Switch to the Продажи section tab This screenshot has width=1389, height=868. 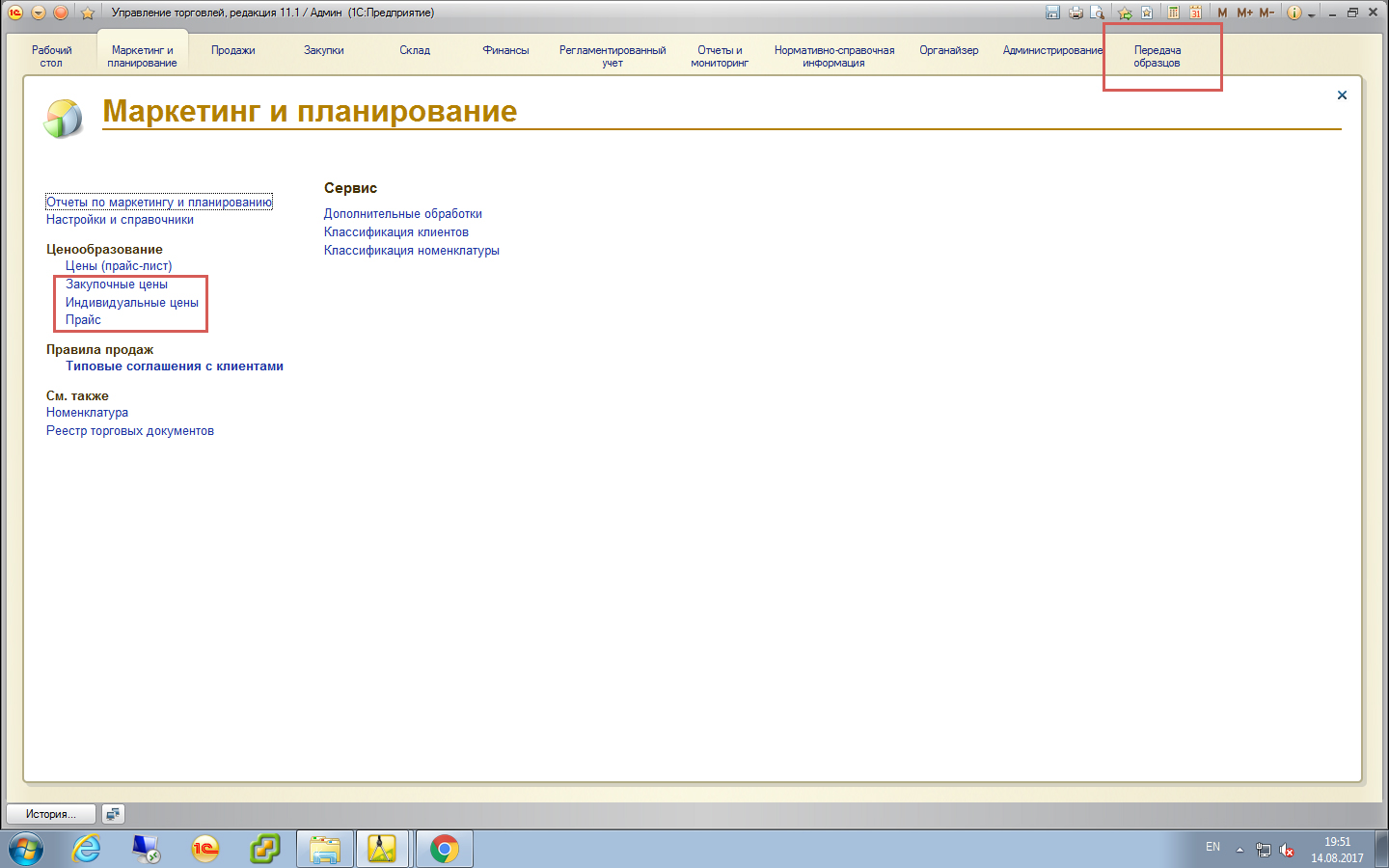tap(233, 50)
